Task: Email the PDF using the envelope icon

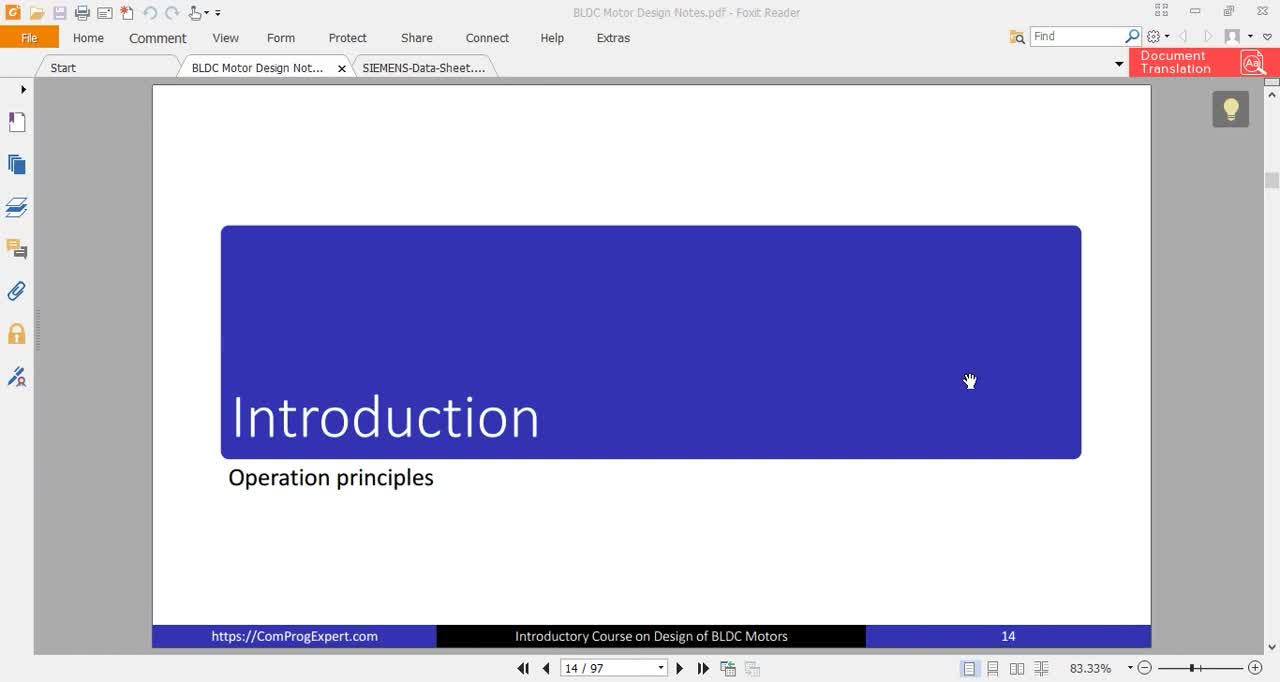Action: 104,13
